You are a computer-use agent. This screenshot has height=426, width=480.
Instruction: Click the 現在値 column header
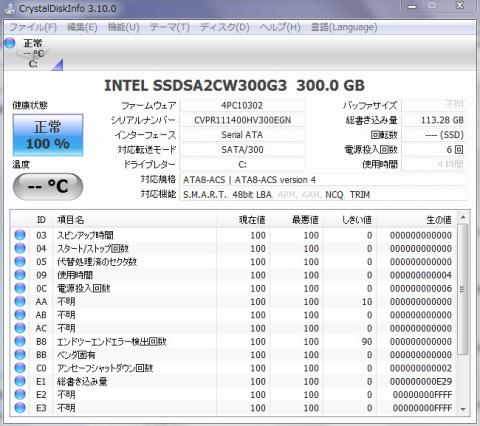click(x=243, y=220)
